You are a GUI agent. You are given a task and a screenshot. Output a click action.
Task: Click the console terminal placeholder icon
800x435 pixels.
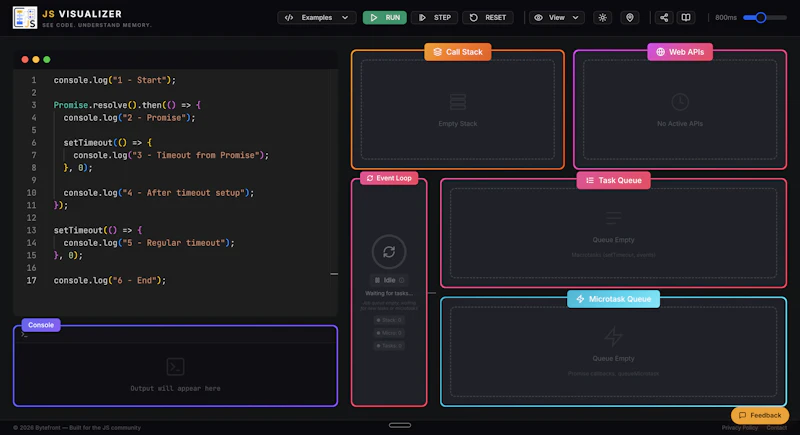coord(176,367)
